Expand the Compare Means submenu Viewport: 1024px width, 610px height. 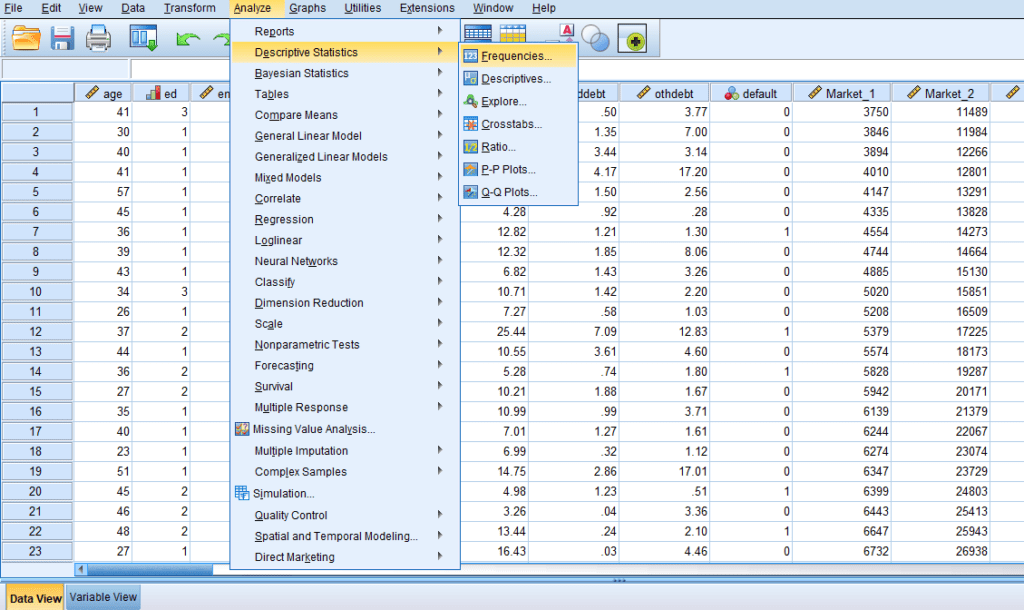click(x=296, y=115)
